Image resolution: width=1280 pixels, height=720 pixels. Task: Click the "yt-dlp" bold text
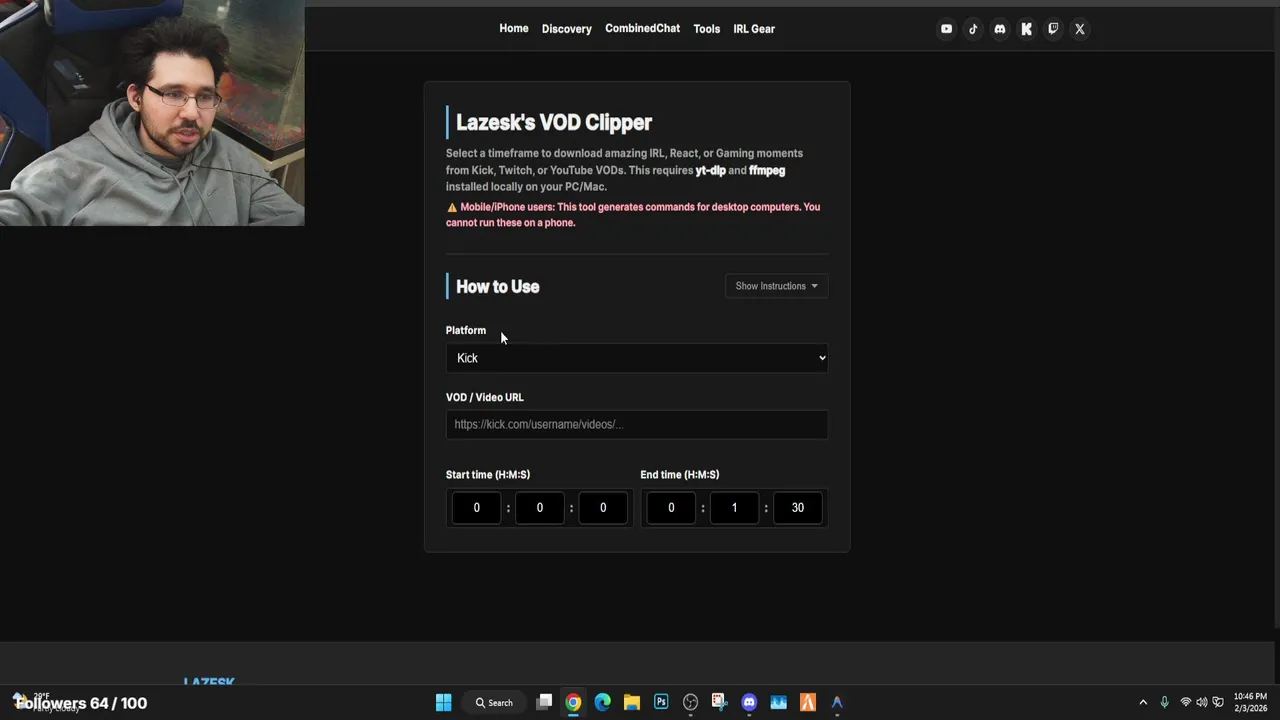[710, 170]
